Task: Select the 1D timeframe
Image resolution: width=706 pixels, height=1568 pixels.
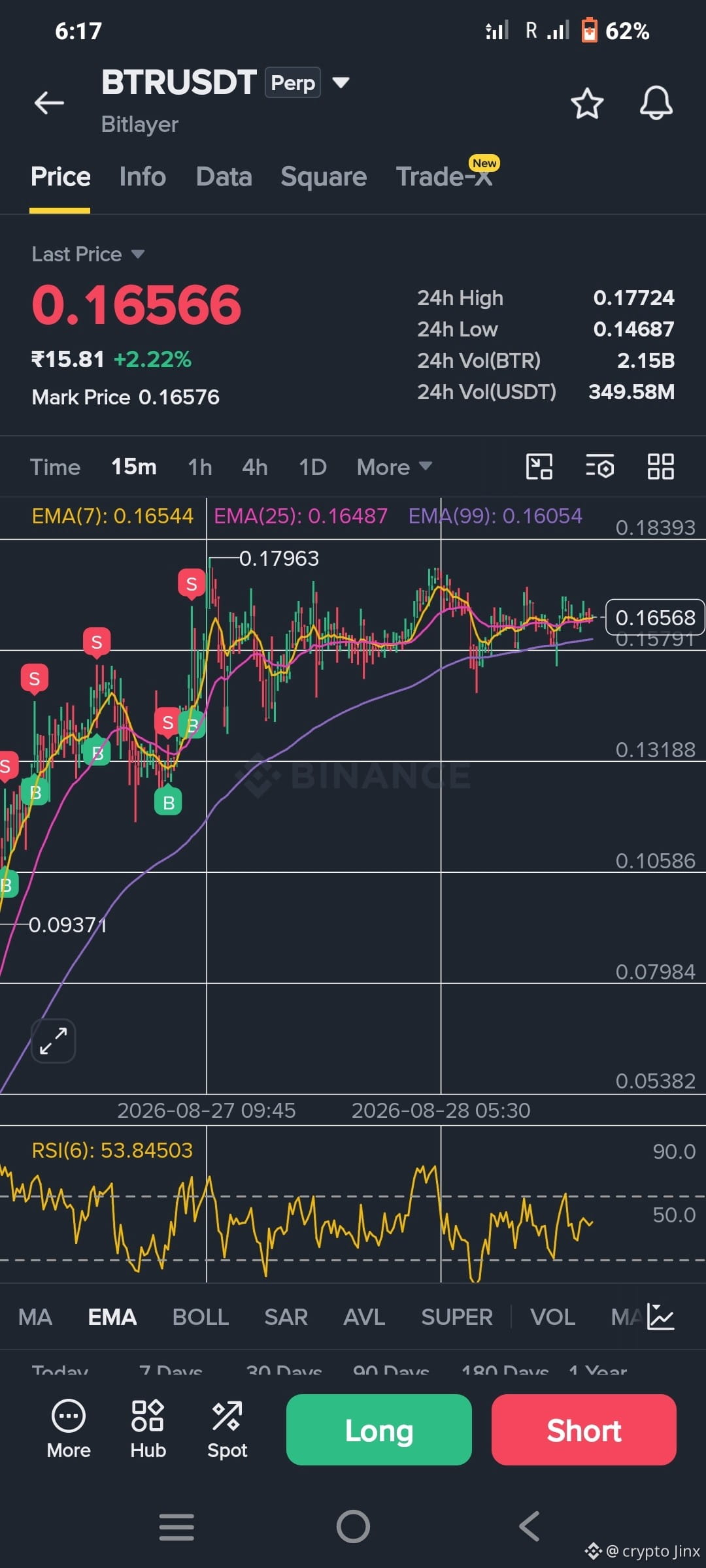Action: tap(312, 467)
